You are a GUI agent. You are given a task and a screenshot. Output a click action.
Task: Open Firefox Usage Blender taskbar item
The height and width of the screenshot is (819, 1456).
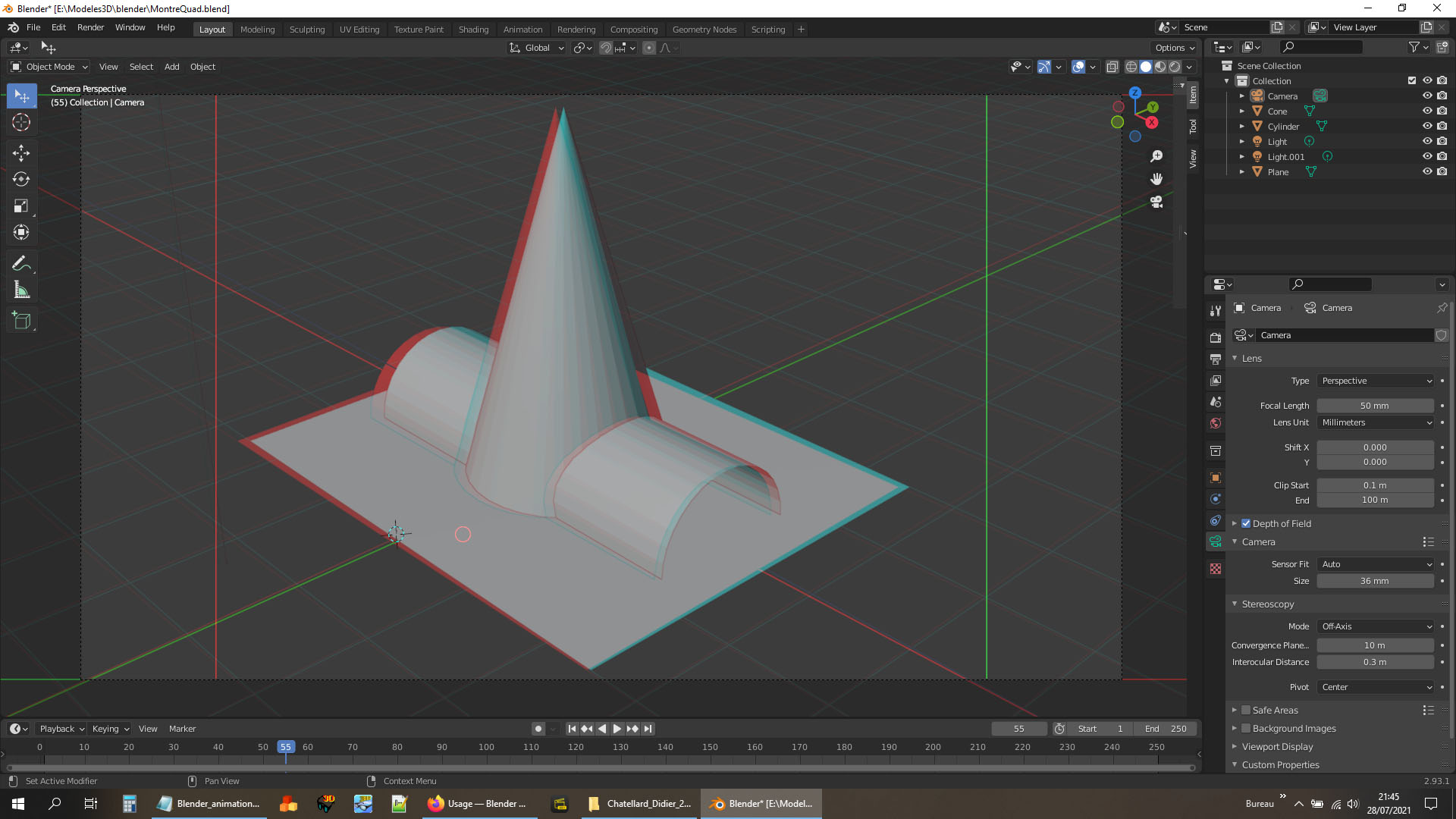point(478,804)
